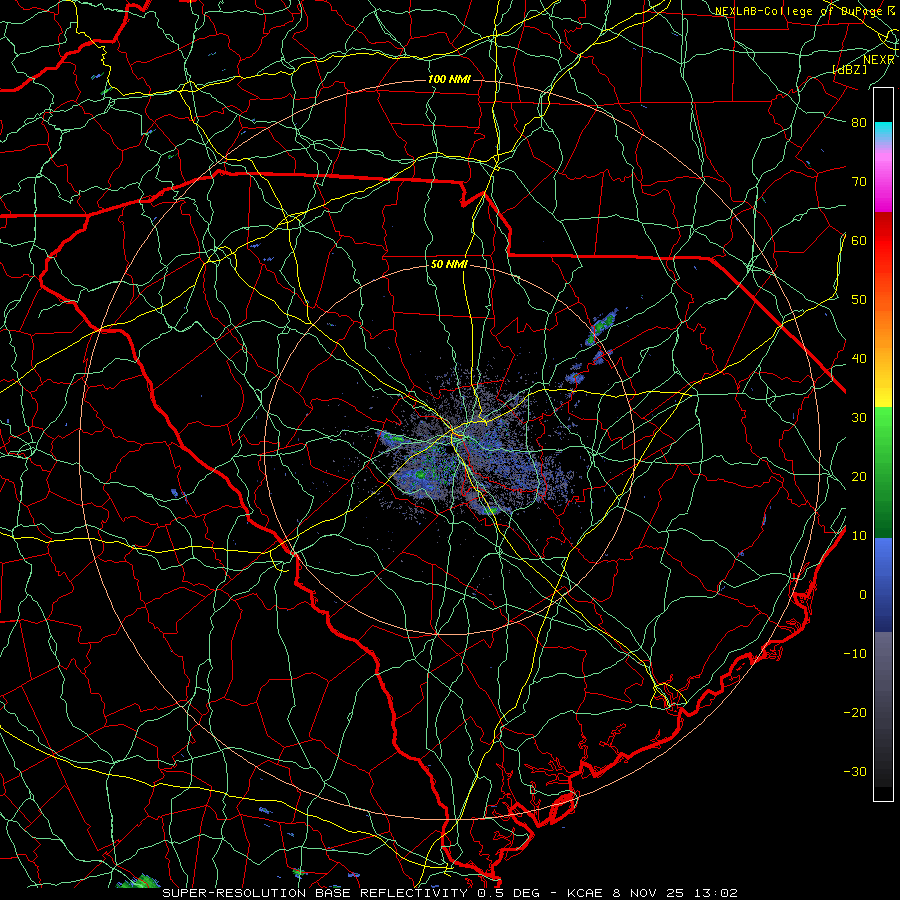Click the 10 value on the dBZ scale
Viewport: 900px width, 900px height.
pyautogui.click(x=859, y=536)
